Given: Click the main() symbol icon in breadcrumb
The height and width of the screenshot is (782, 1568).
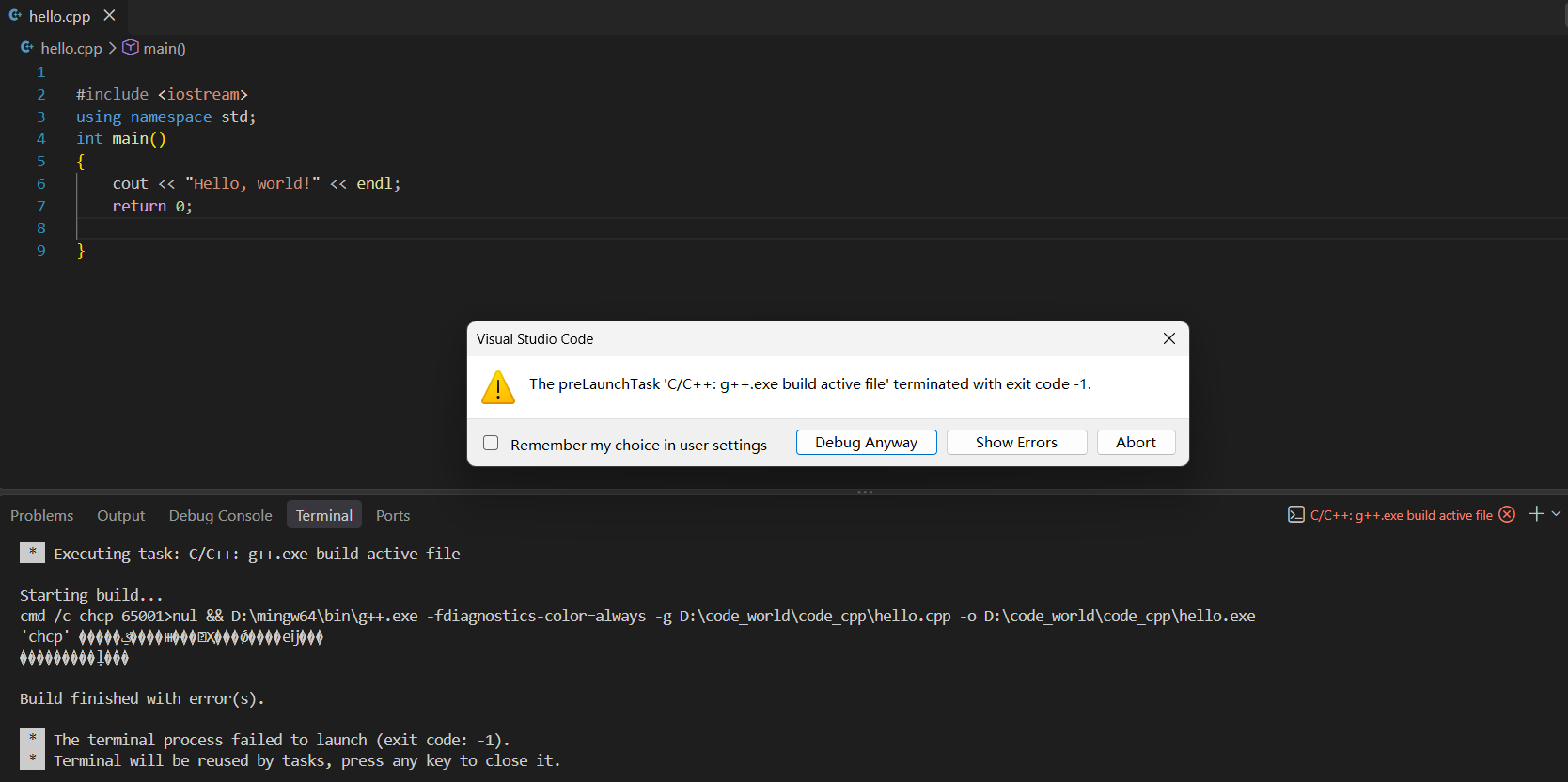Looking at the screenshot, I should tap(131, 47).
